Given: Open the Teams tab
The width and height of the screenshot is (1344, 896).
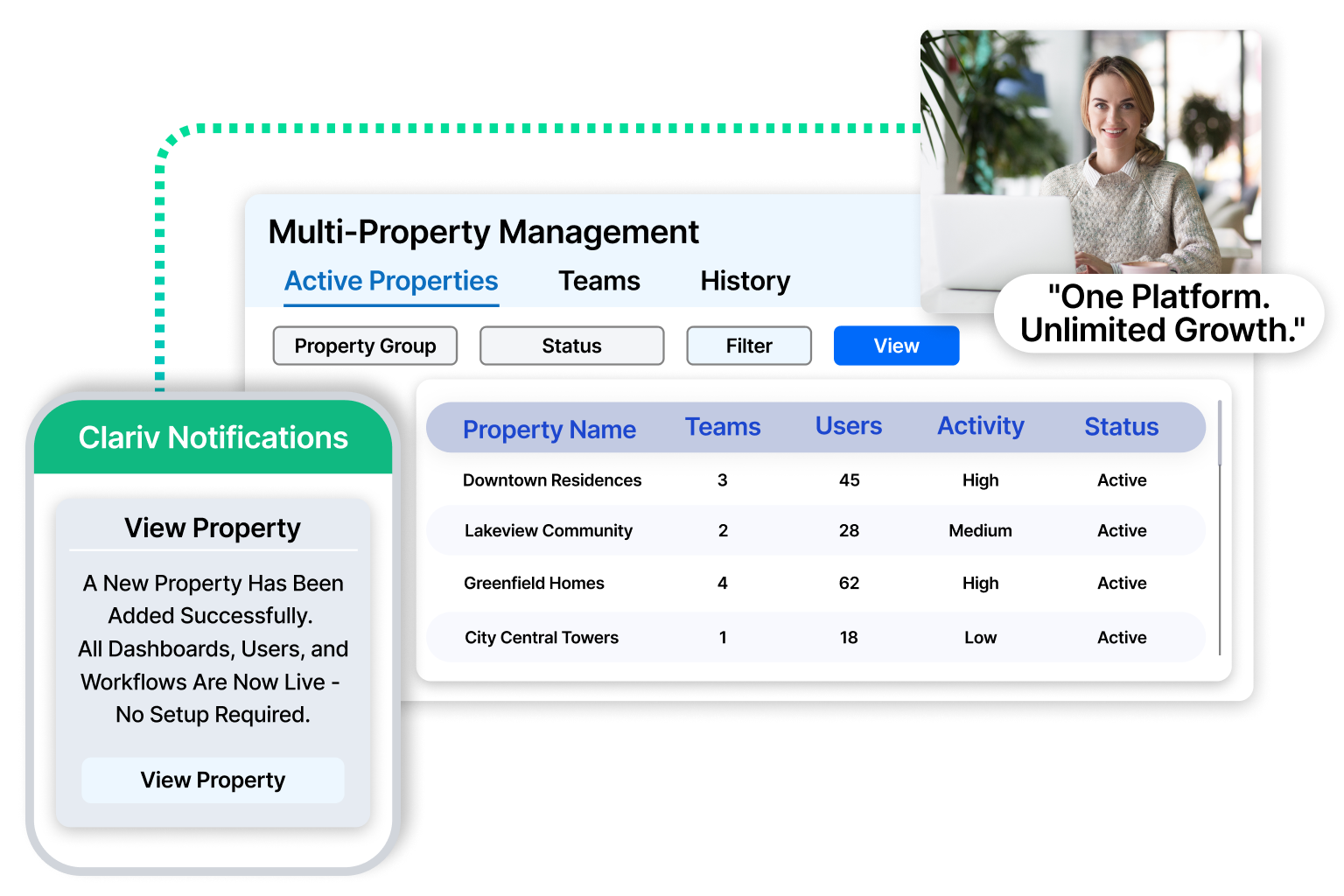Looking at the screenshot, I should click(599, 281).
